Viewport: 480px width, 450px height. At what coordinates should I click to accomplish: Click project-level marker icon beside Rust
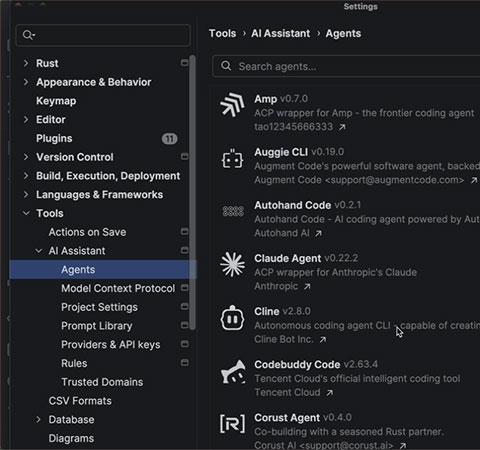(x=184, y=63)
